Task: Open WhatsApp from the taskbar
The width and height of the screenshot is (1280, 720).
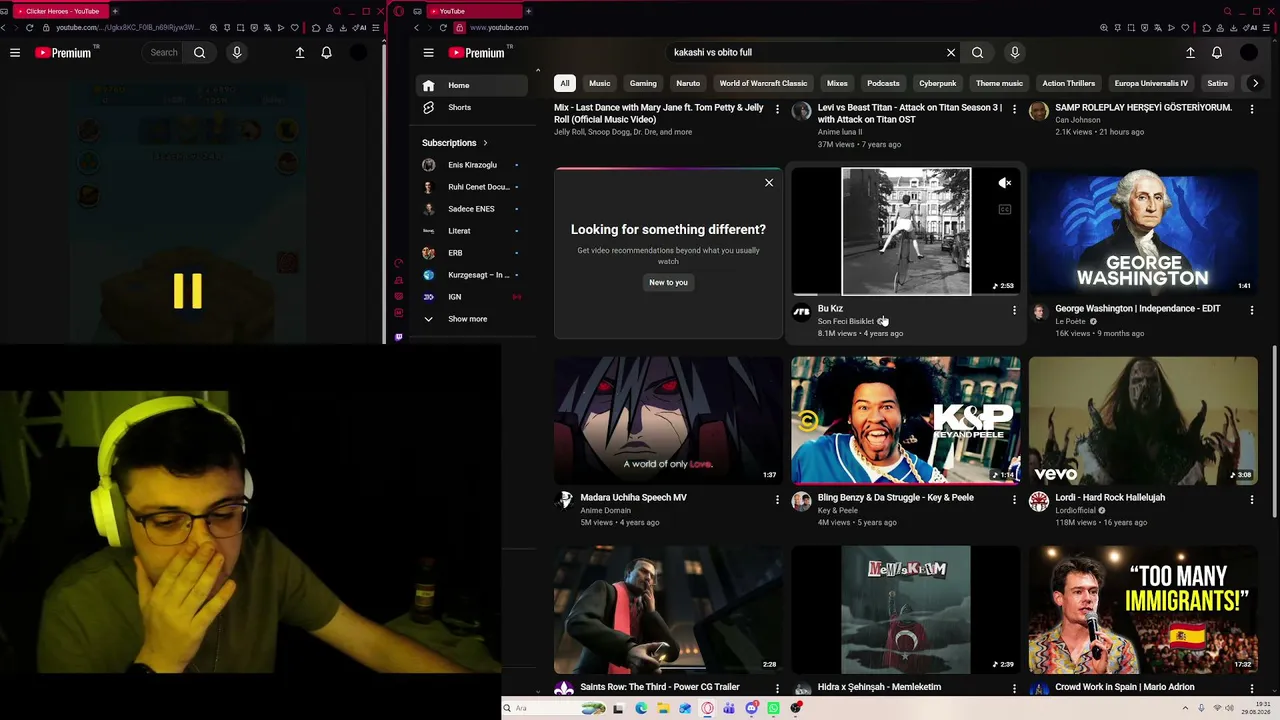Action: (x=774, y=708)
